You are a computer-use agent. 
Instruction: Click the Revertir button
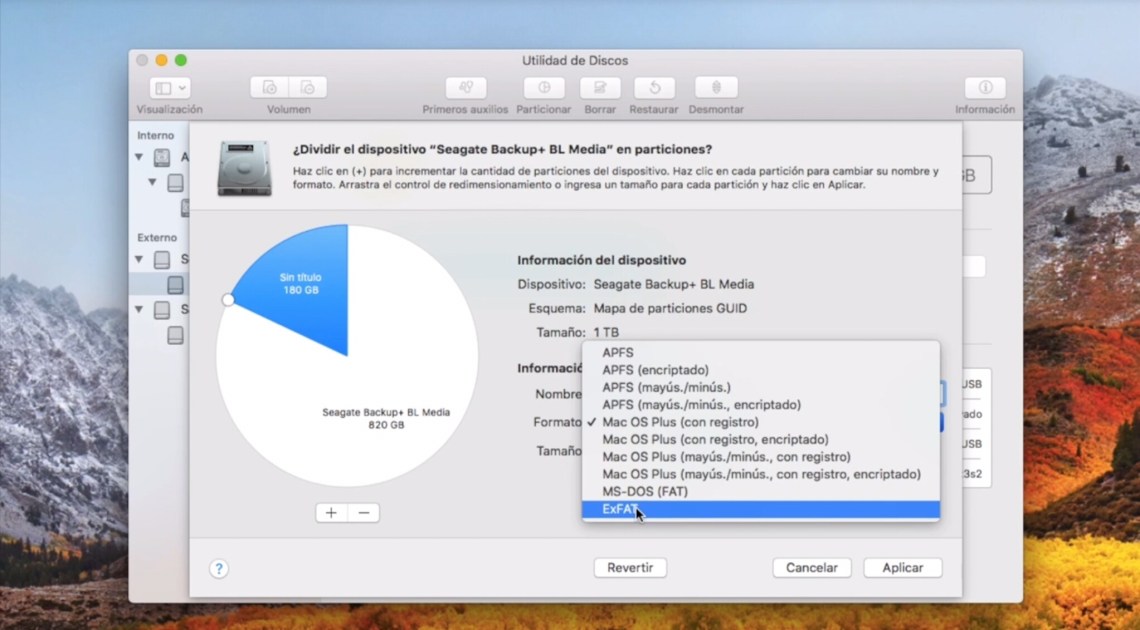(x=630, y=568)
